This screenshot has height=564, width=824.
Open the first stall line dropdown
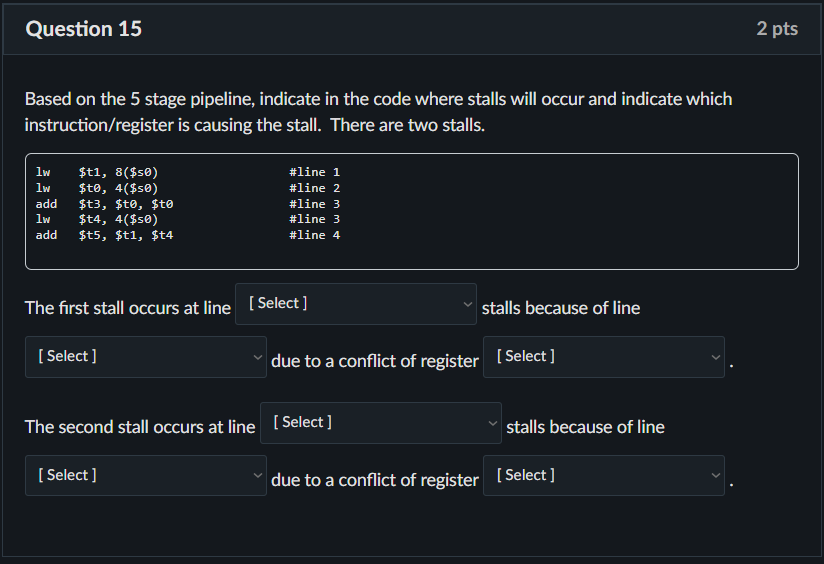pos(355,304)
